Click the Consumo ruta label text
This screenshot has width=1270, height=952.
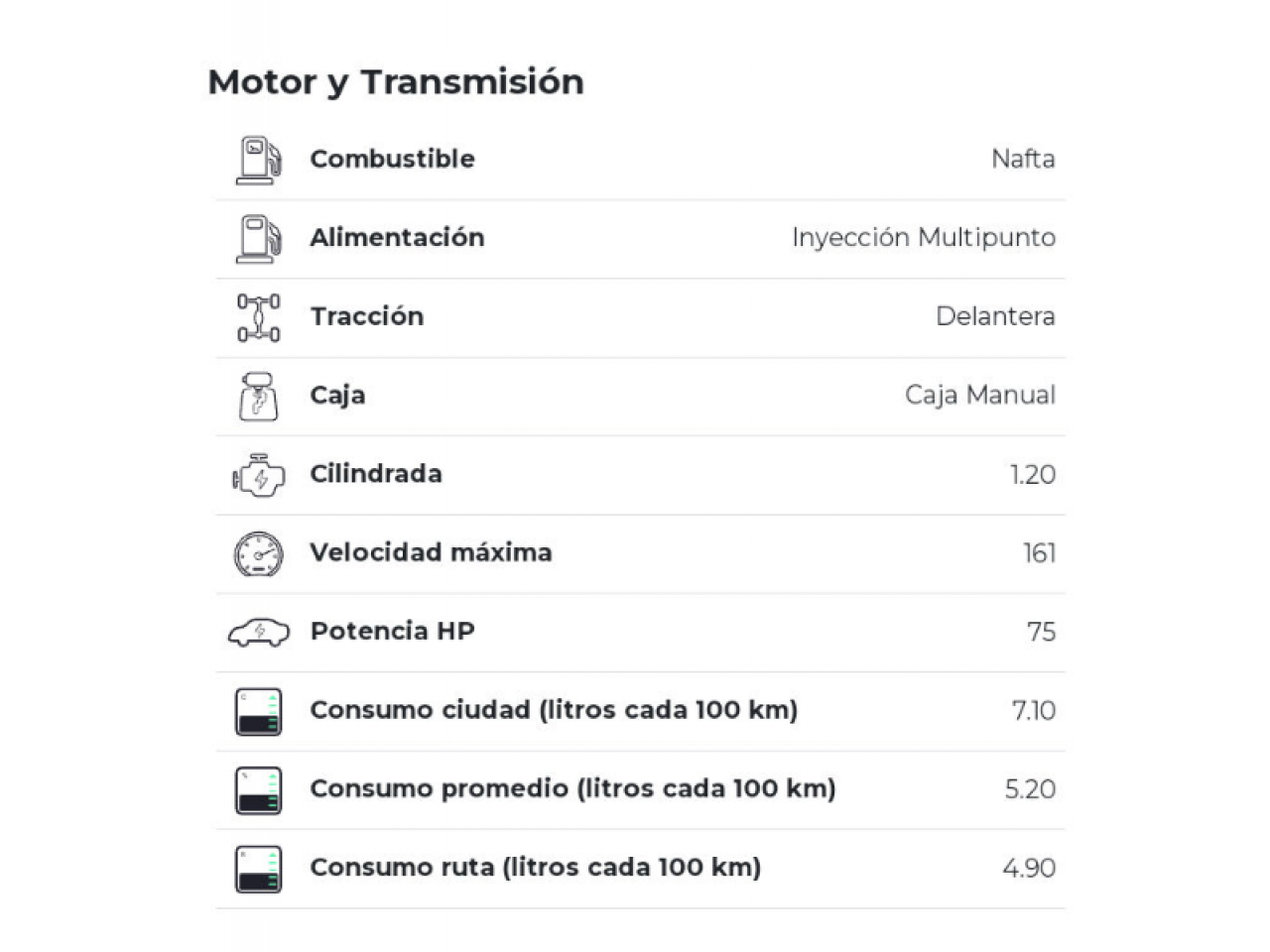click(535, 868)
